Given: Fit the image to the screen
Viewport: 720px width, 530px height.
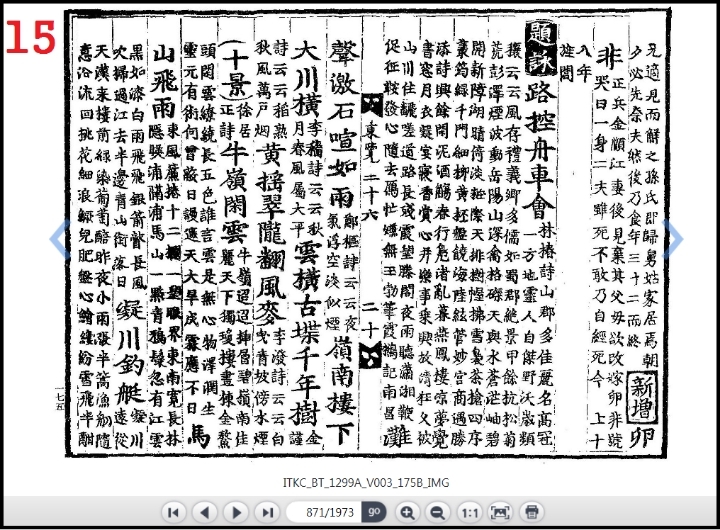Looking at the screenshot, I should point(501,512).
